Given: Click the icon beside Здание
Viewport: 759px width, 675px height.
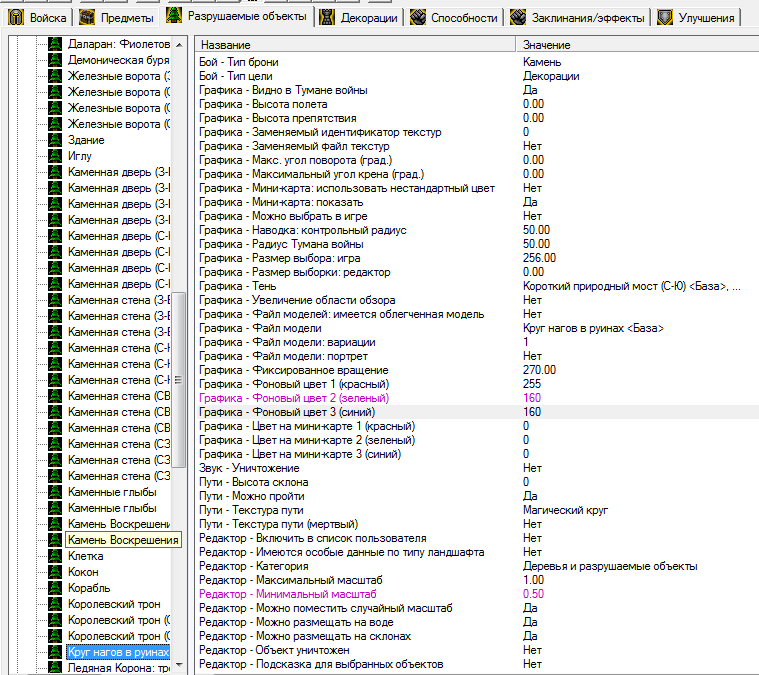Looking at the screenshot, I should [55, 140].
